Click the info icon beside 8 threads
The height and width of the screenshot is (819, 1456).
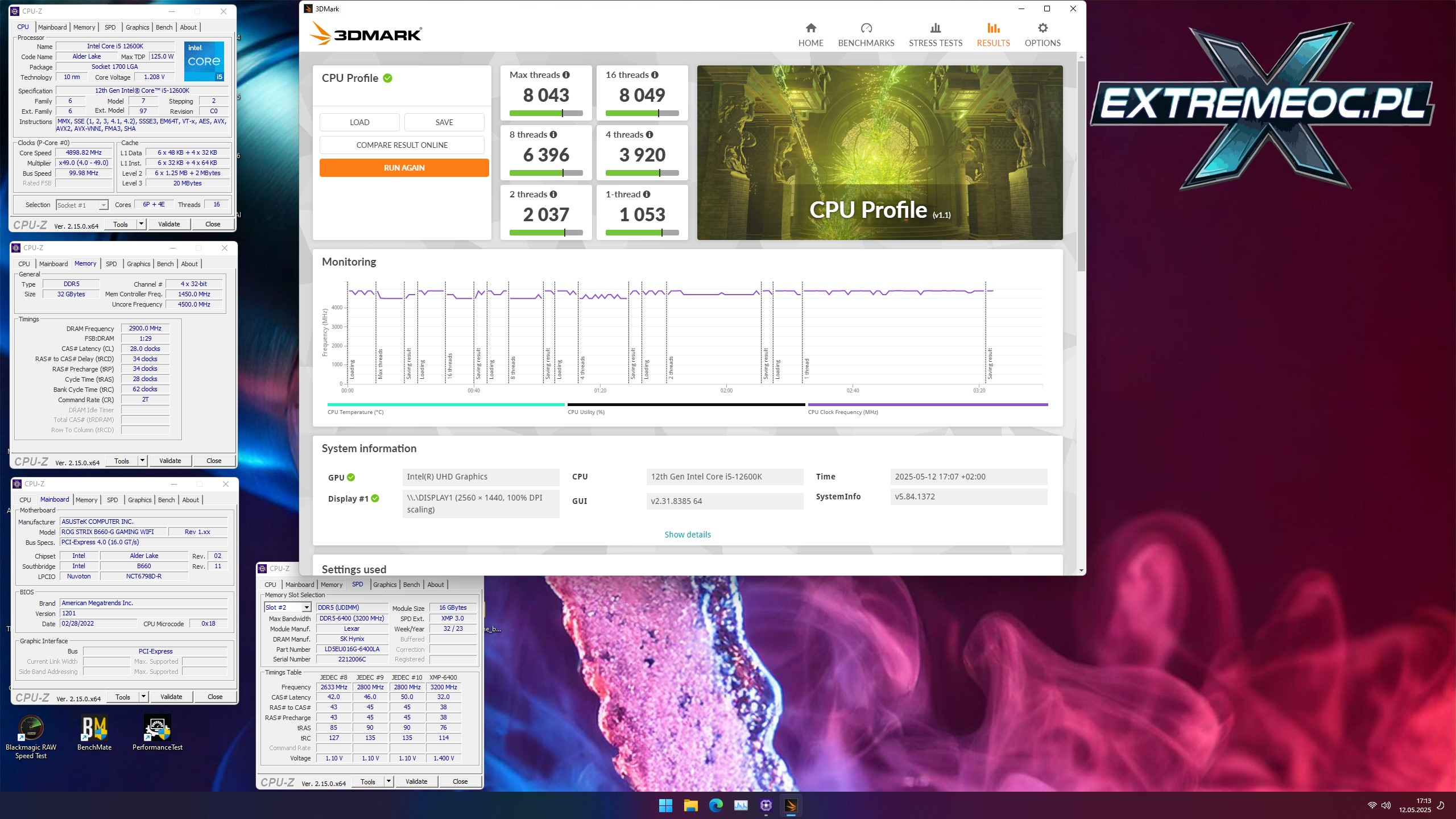pos(553,135)
